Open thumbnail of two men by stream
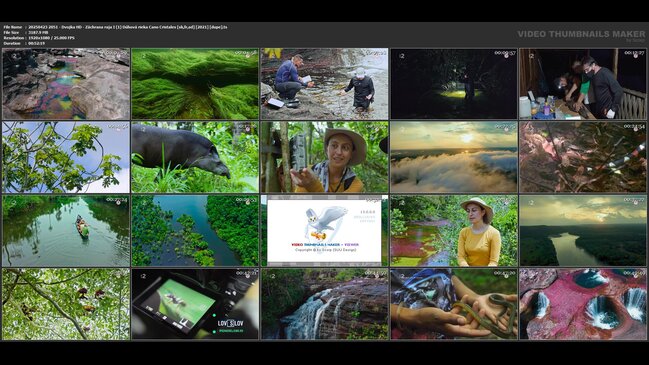The height and width of the screenshot is (365, 649). click(324, 84)
